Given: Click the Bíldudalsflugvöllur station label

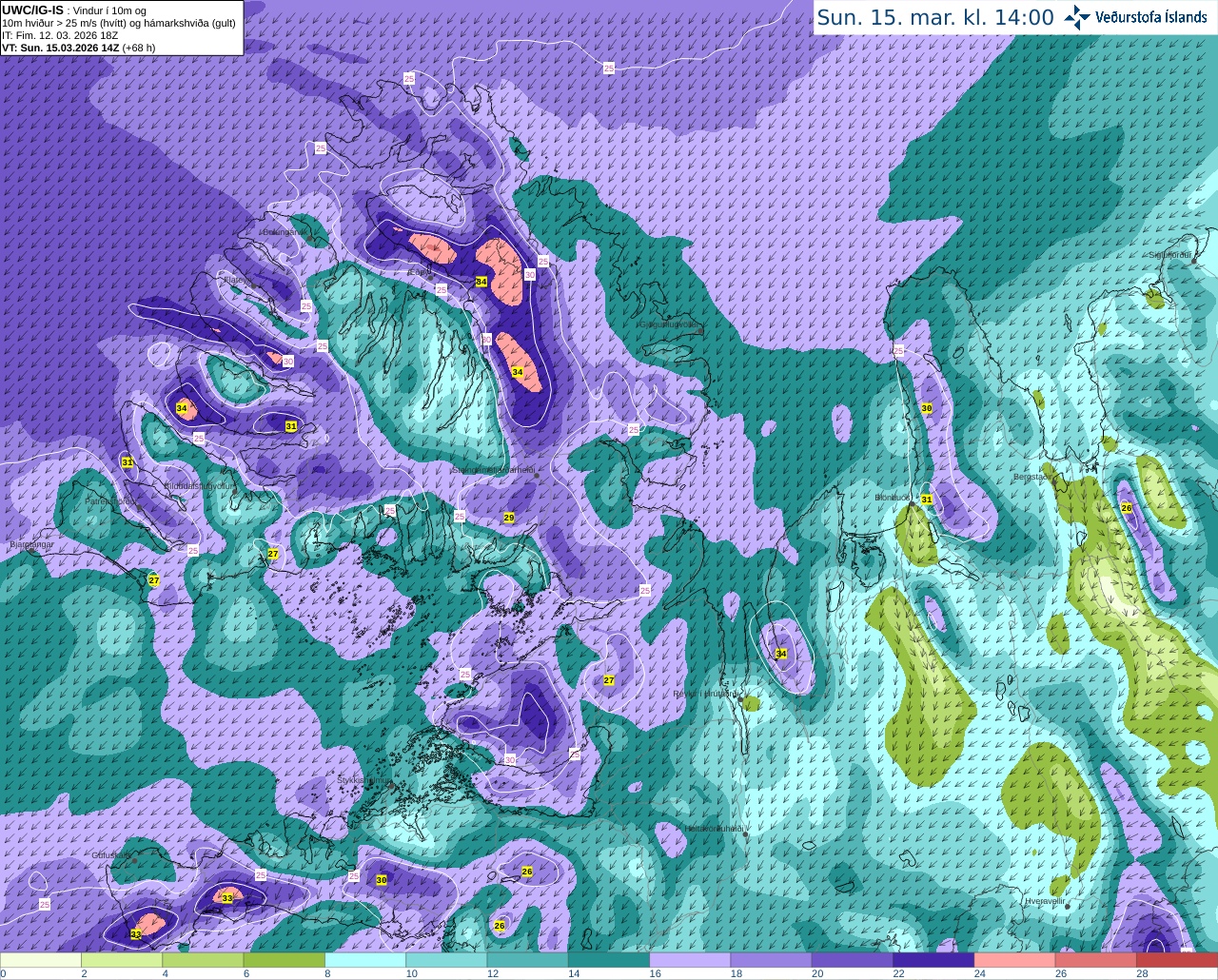Looking at the screenshot, I should (199, 485).
